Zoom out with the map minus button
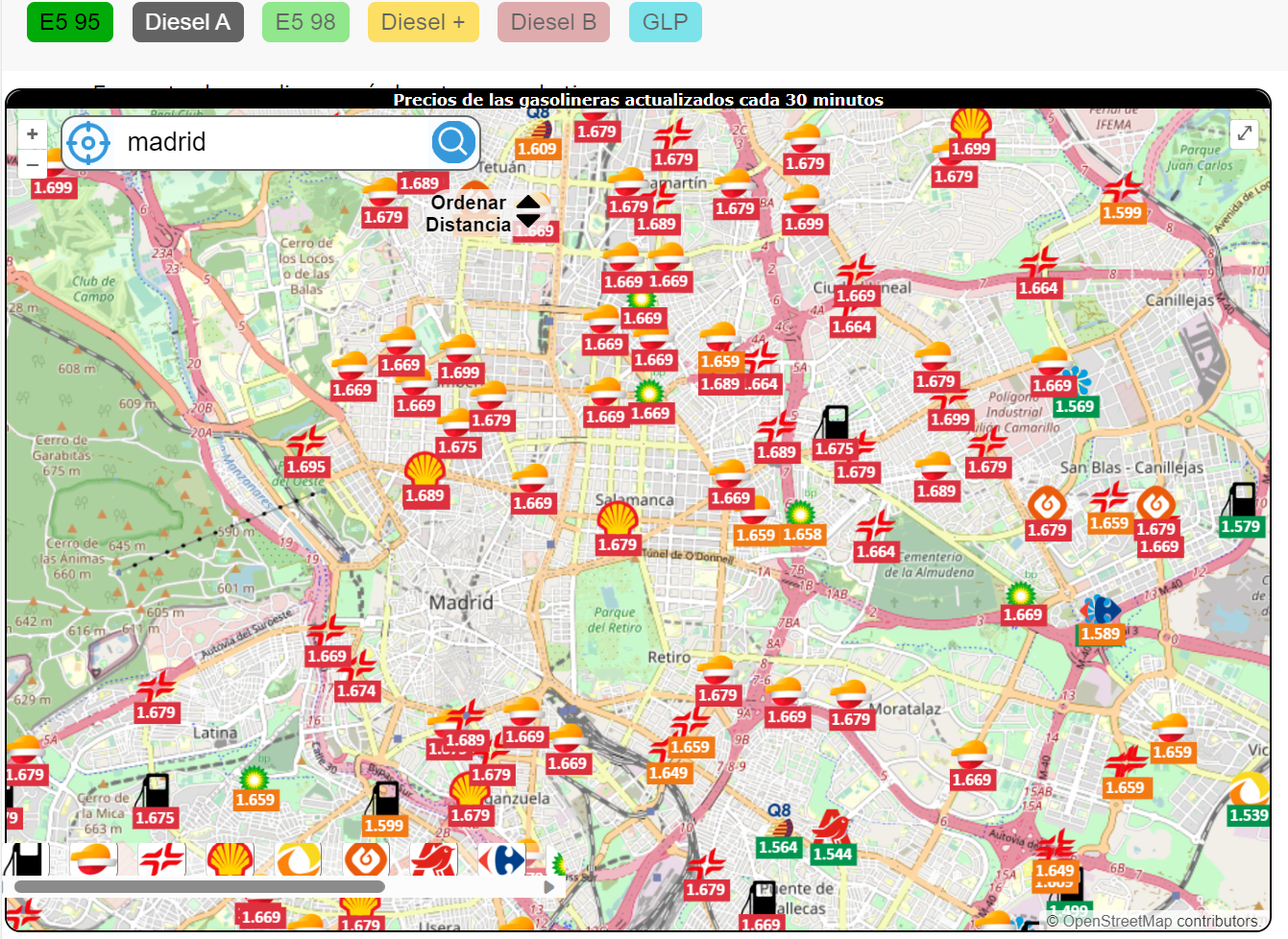The width and height of the screenshot is (1288, 939). [x=32, y=164]
